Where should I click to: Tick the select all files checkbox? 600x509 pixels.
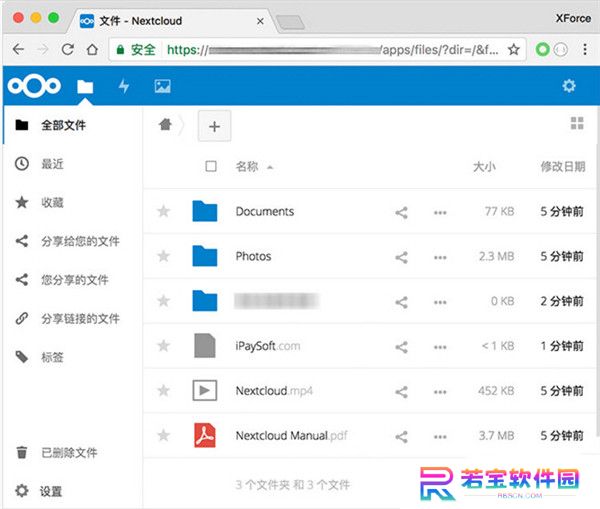point(211,166)
